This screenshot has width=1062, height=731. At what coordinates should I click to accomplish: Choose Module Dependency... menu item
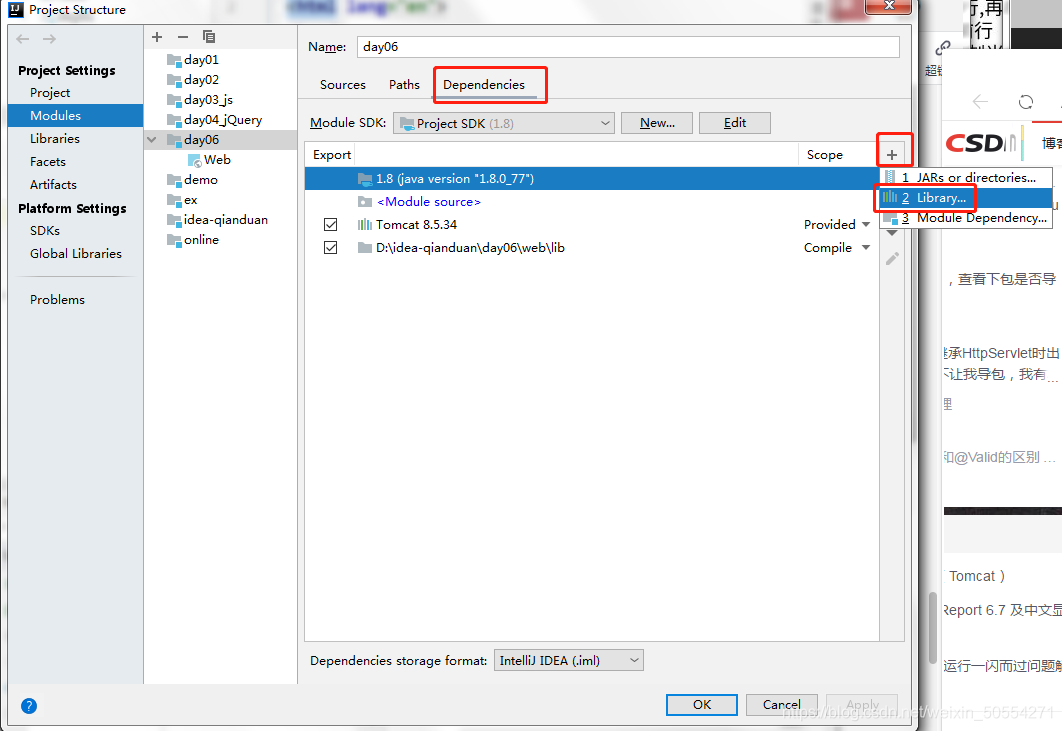(x=966, y=218)
